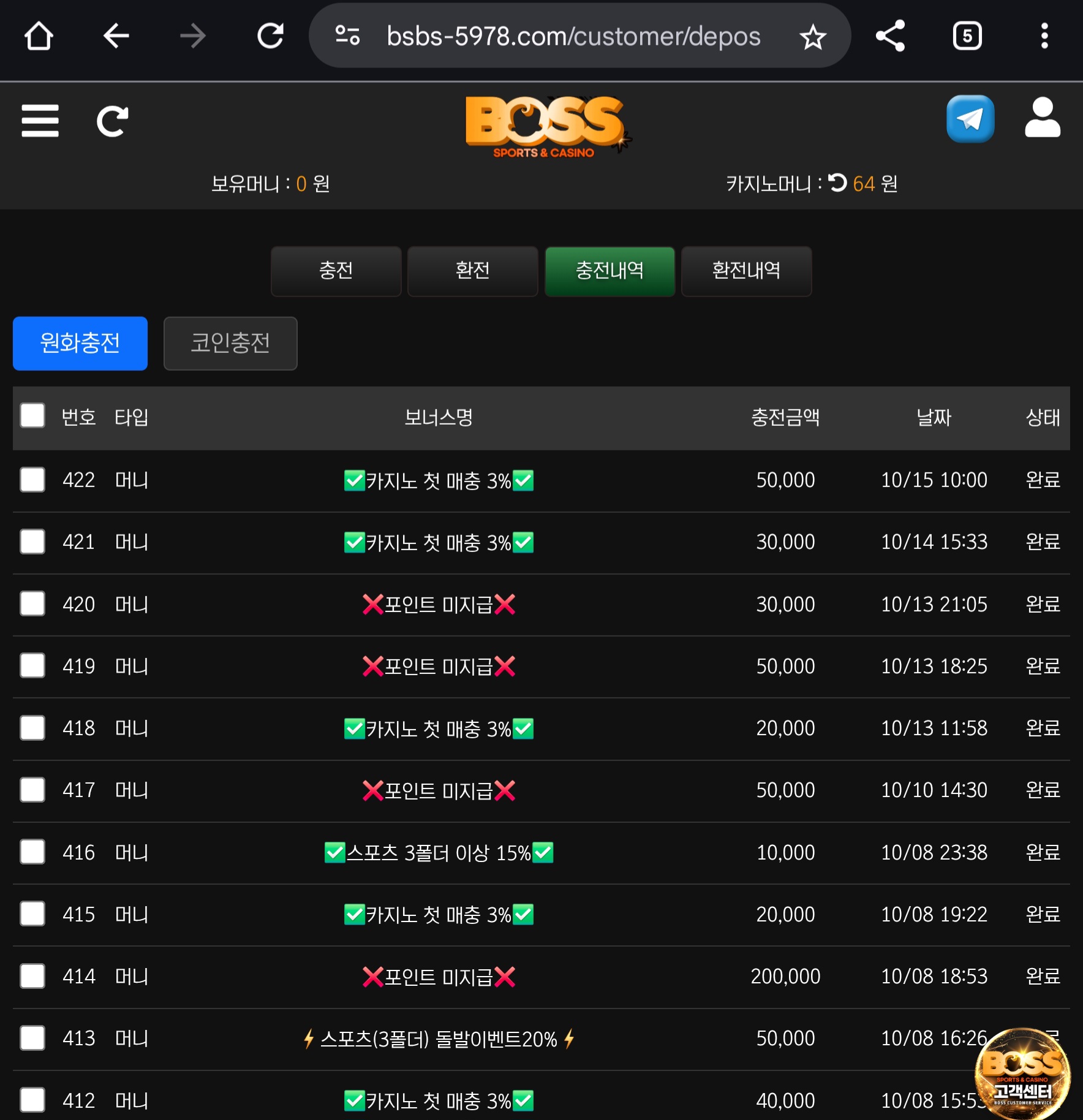Tap the browser address bar URL
The image size is (1083, 1120).
pos(573,37)
